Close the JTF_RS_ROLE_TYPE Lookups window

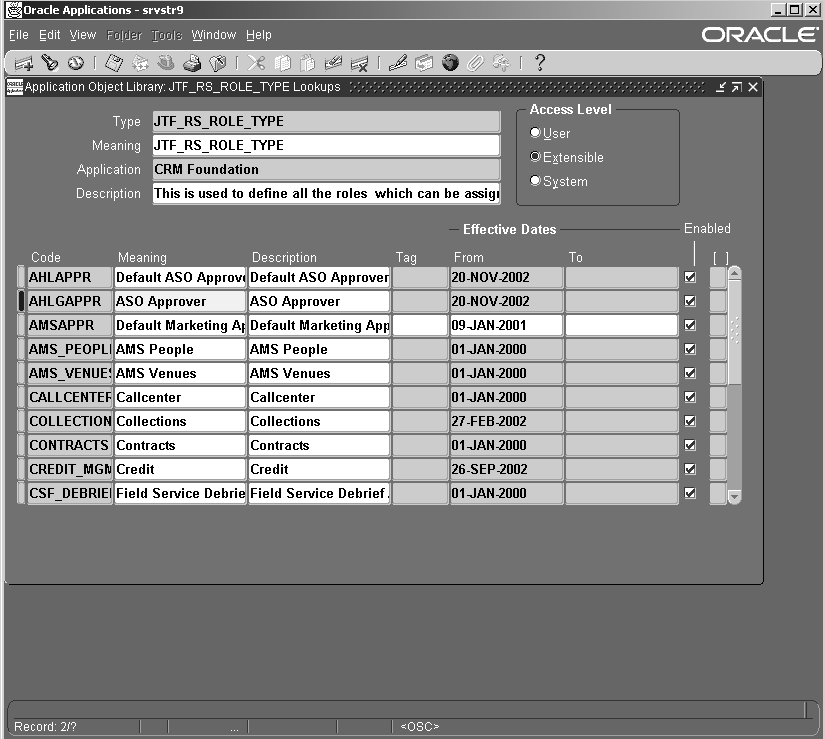753,87
